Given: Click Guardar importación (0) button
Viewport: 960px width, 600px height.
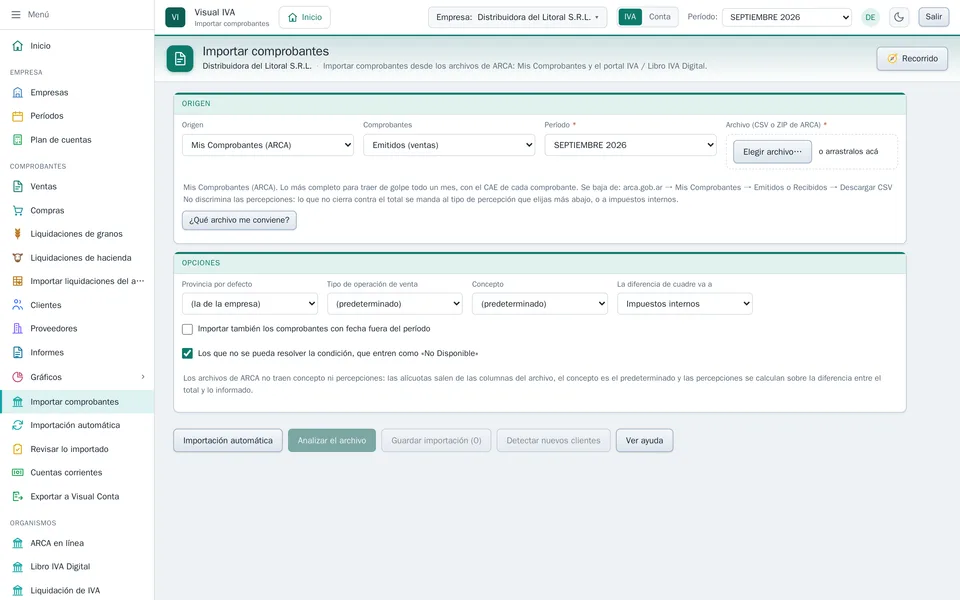Looking at the screenshot, I should (x=436, y=441).
